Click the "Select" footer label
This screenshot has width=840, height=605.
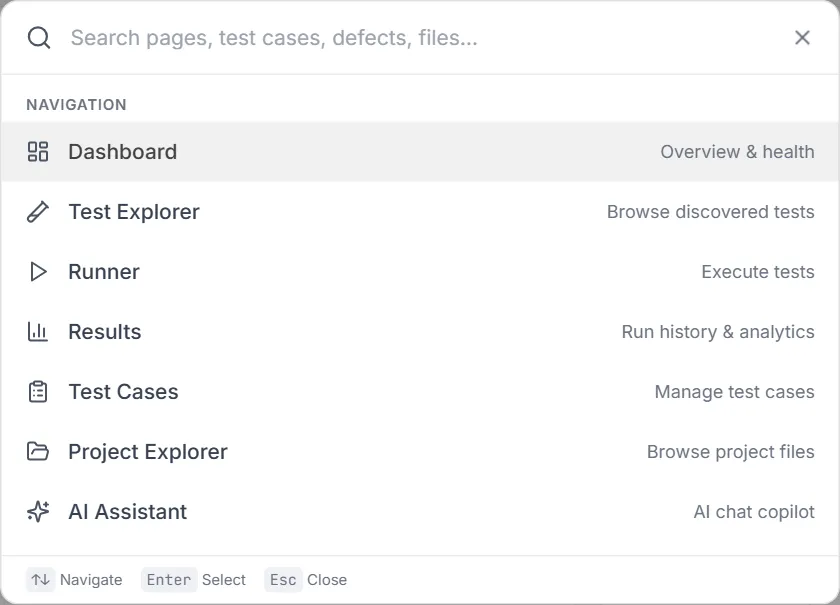223,580
